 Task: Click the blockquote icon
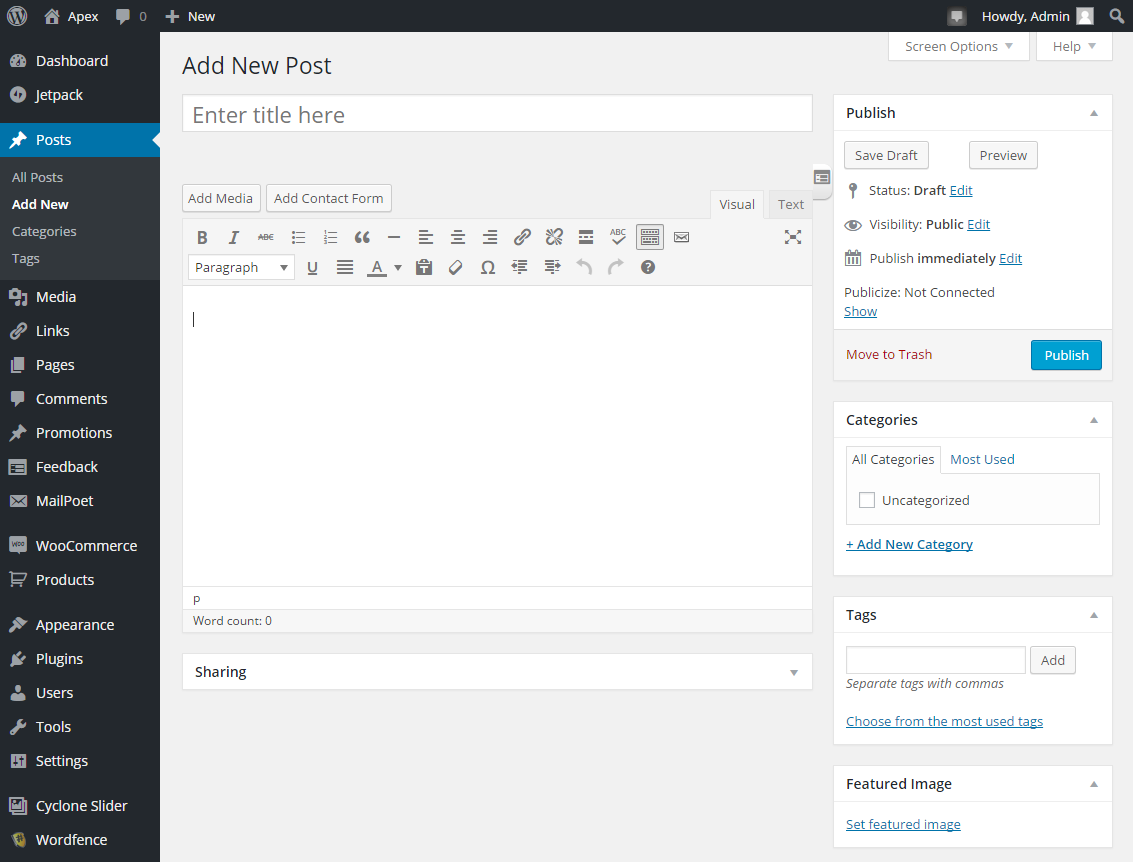click(x=362, y=237)
